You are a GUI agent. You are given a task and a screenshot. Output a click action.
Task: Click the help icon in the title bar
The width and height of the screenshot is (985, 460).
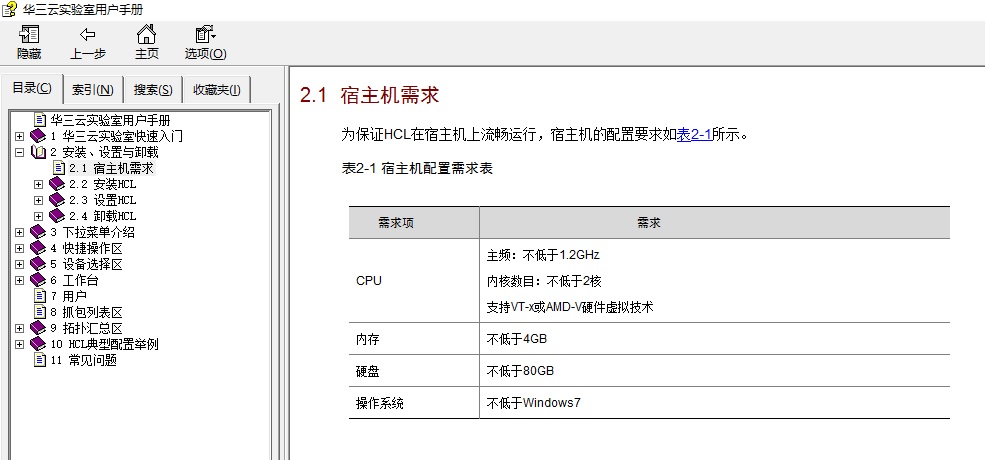[9, 9]
